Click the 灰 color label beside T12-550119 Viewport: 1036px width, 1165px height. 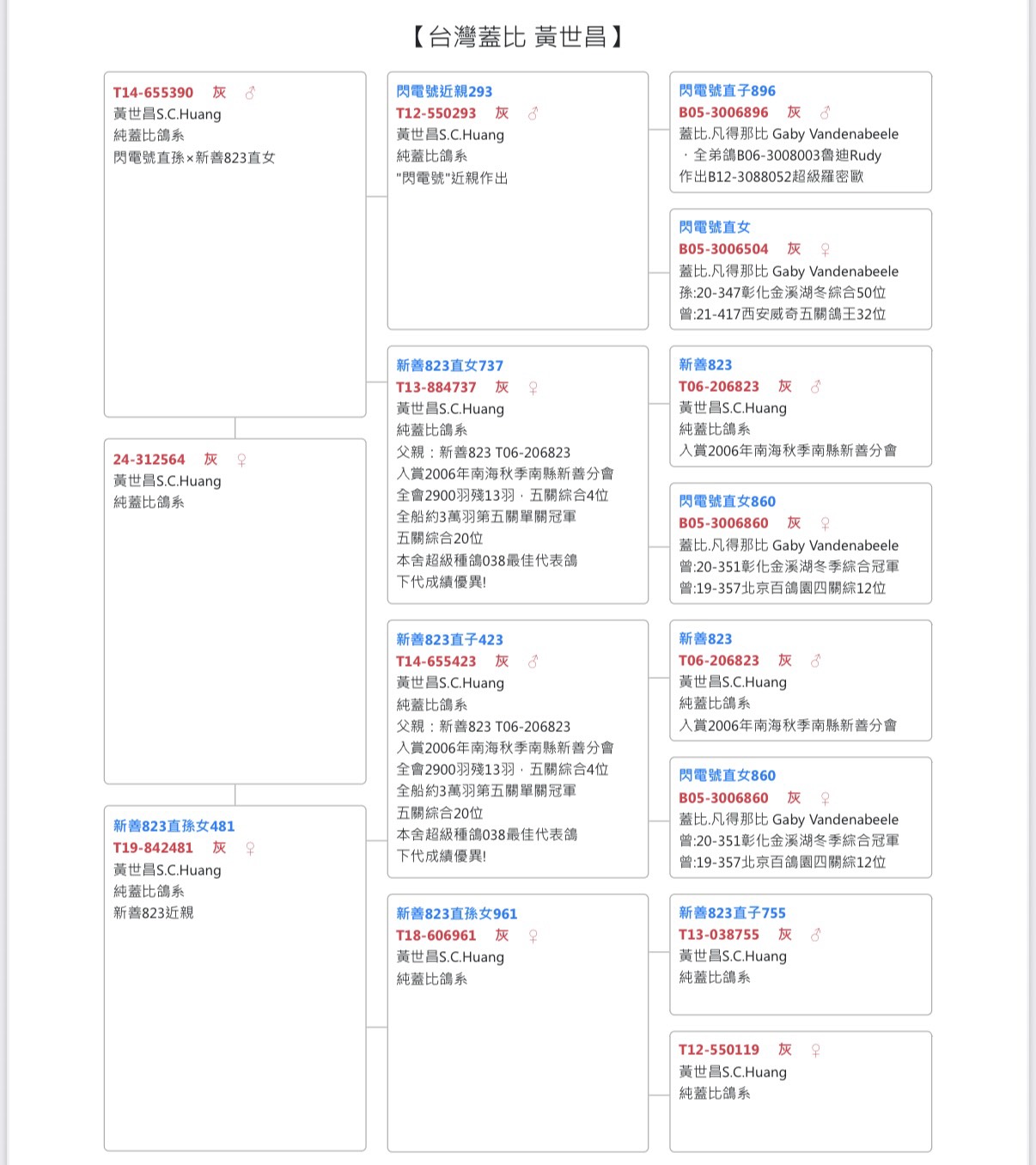click(x=785, y=1050)
